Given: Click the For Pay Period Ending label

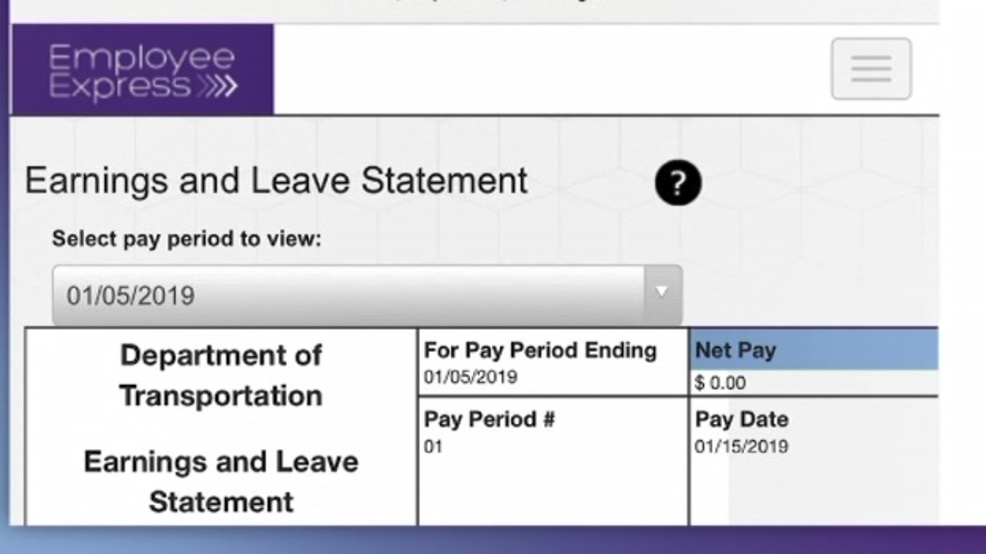Looking at the screenshot, I should tap(540, 350).
